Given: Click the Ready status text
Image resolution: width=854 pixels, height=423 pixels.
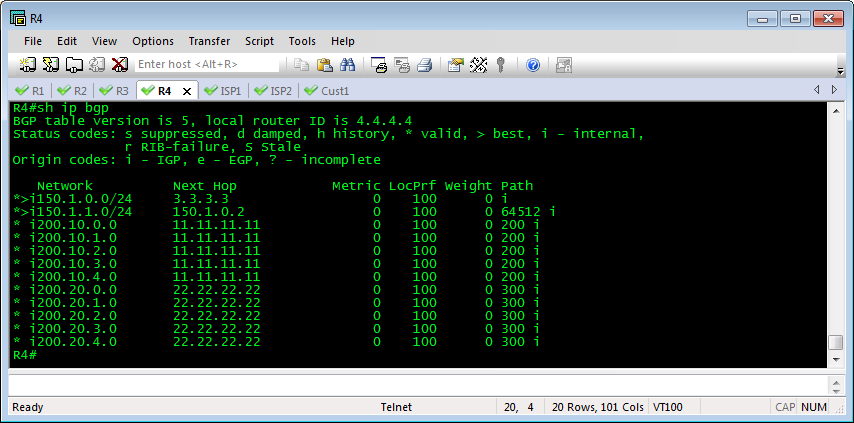Looking at the screenshot, I should [28, 407].
